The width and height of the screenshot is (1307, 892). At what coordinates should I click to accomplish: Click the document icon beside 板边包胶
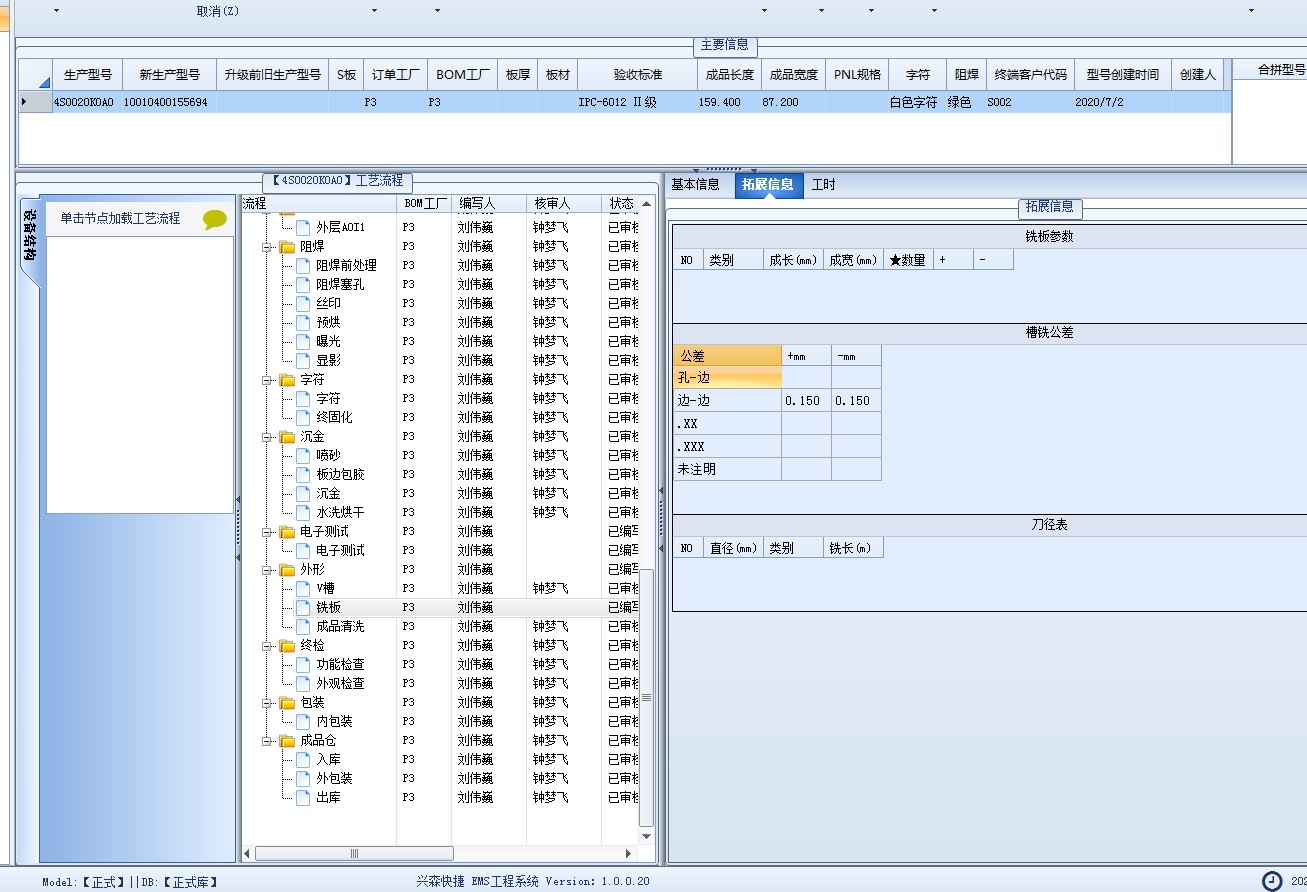tap(302, 475)
